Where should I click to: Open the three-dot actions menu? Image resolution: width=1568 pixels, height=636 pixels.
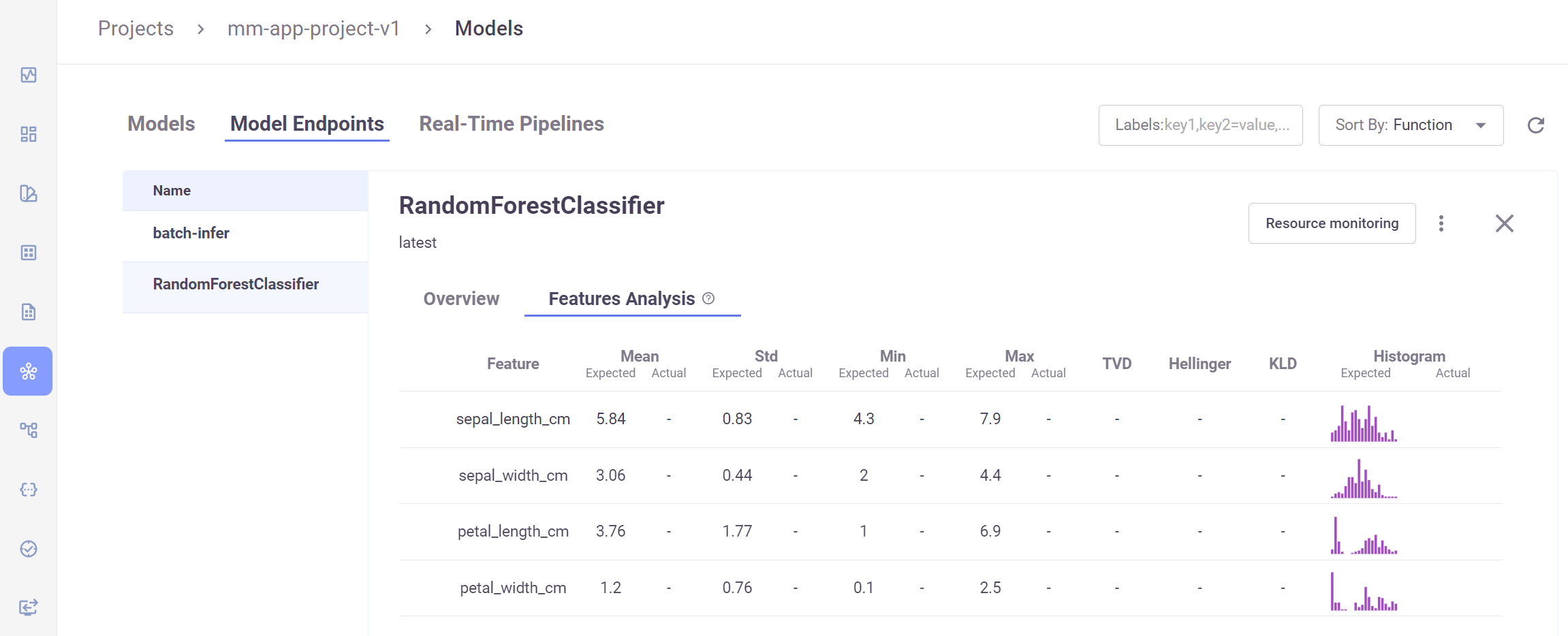pyautogui.click(x=1441, y=223)
